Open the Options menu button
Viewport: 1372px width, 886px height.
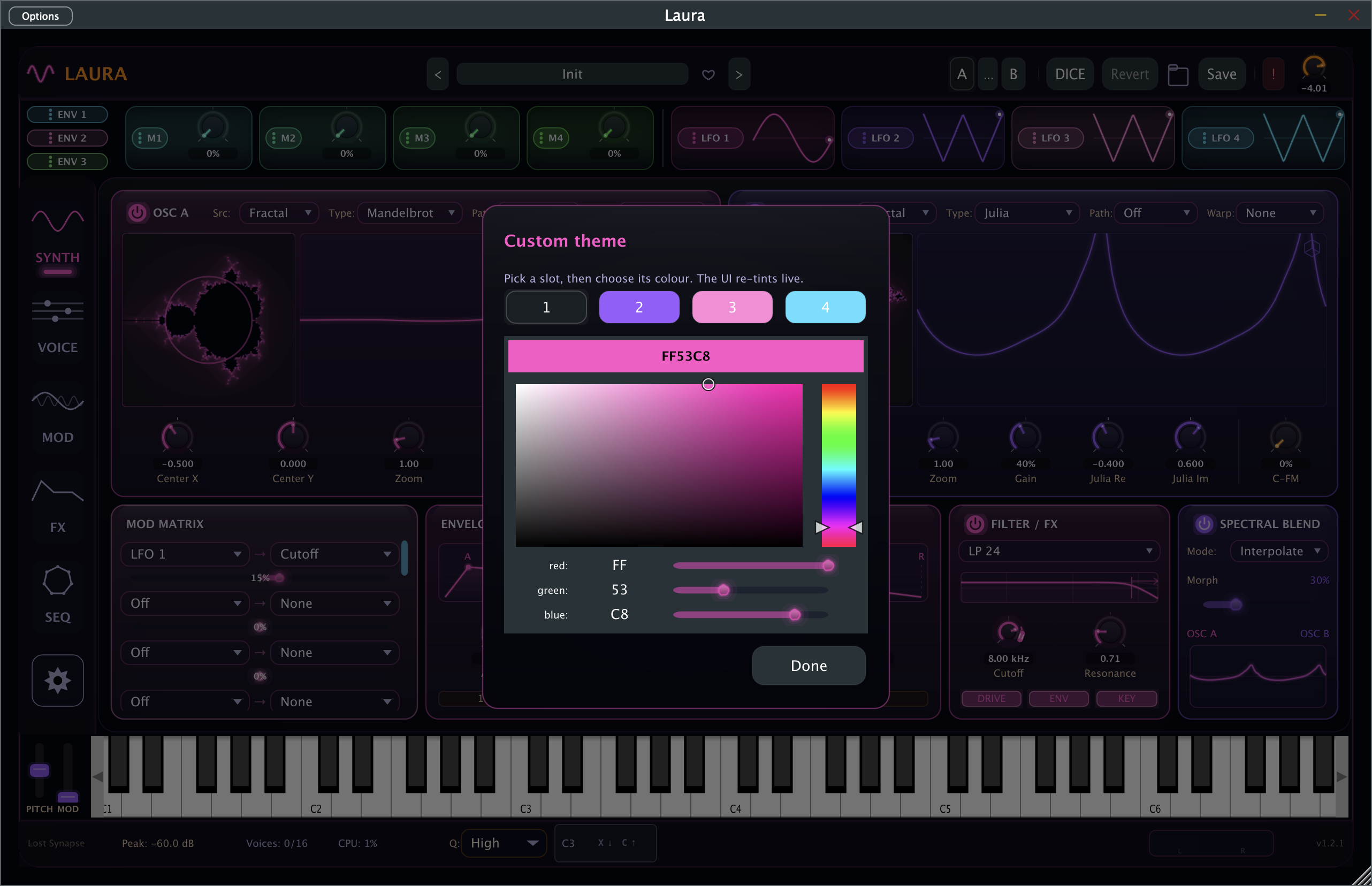pyautogui.click(x=40, y=16)
